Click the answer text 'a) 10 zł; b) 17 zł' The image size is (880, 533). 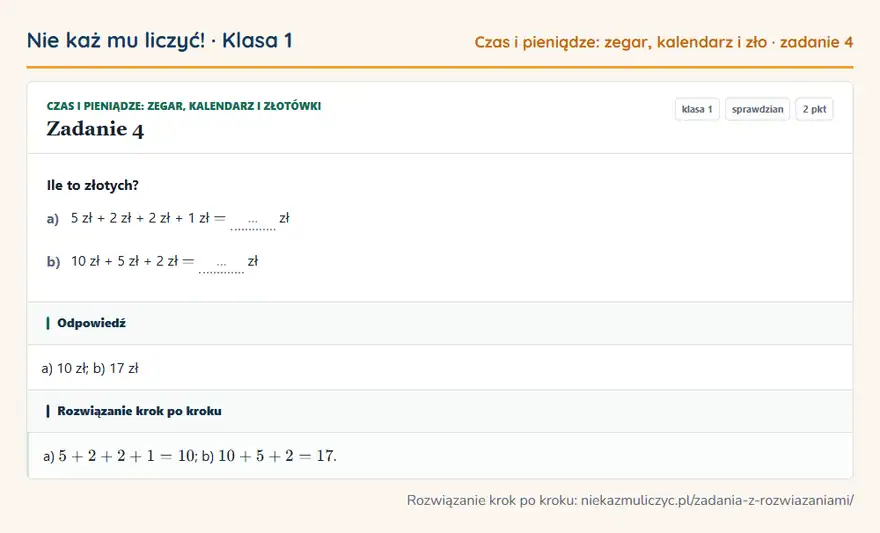point(90,369)
